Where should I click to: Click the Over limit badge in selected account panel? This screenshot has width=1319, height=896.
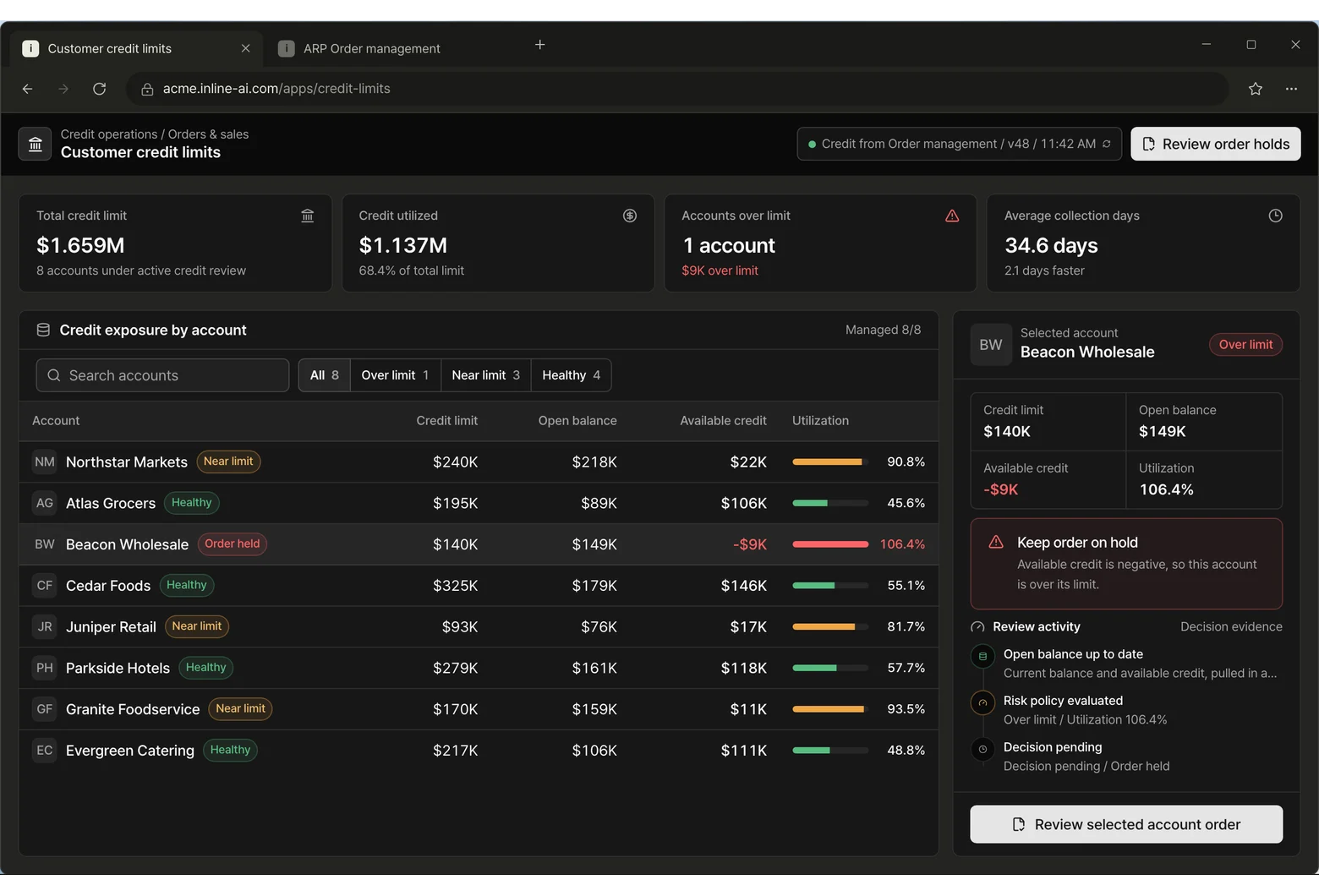click(1245, 345)
